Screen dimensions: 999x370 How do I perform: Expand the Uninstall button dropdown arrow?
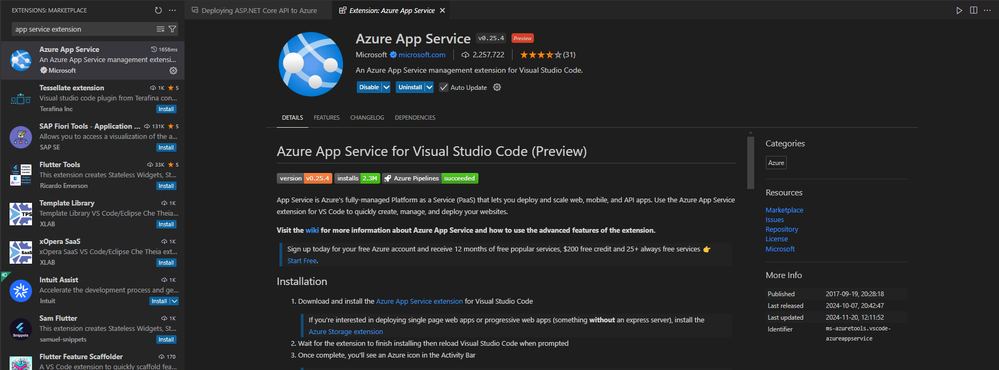click(429, 87)
